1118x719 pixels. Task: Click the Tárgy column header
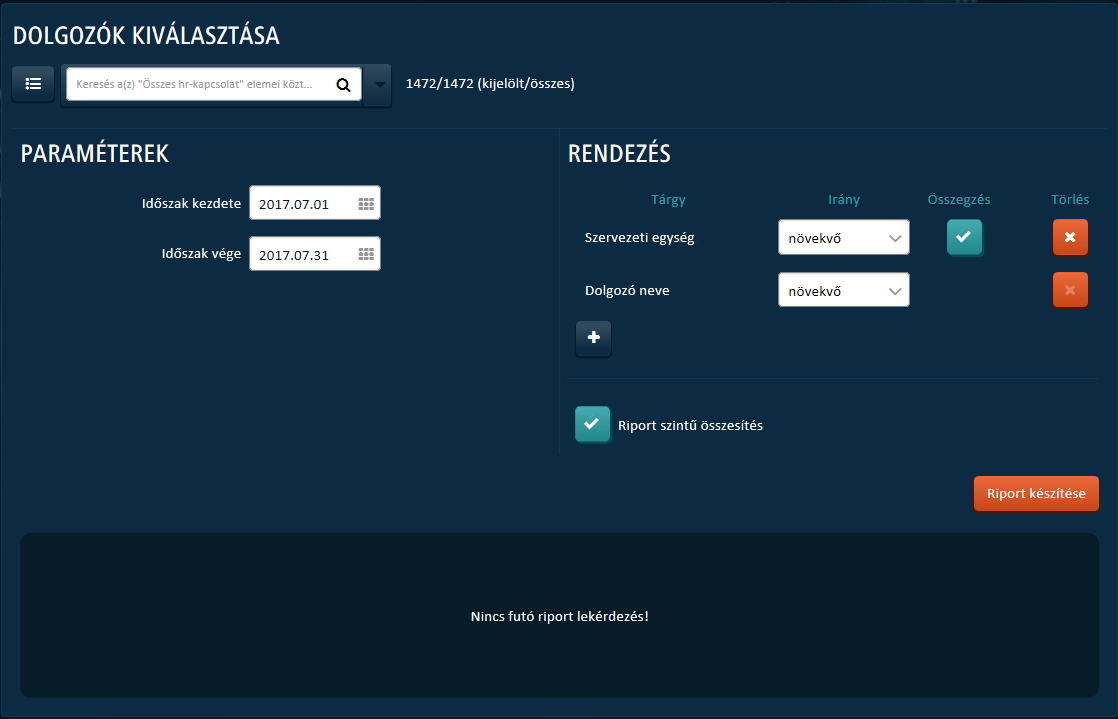coord(668,200)
